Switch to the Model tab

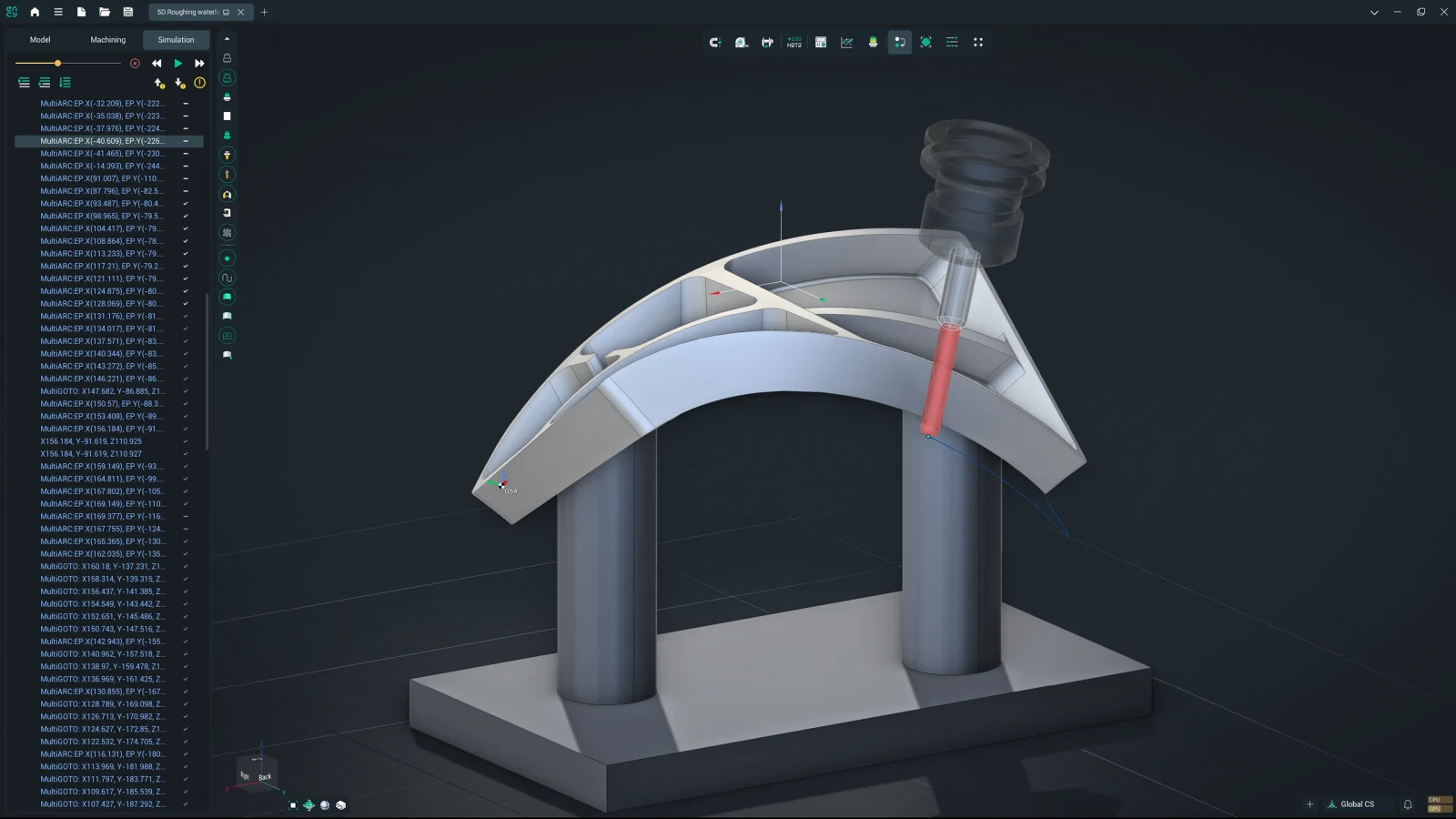click(40, 40)
